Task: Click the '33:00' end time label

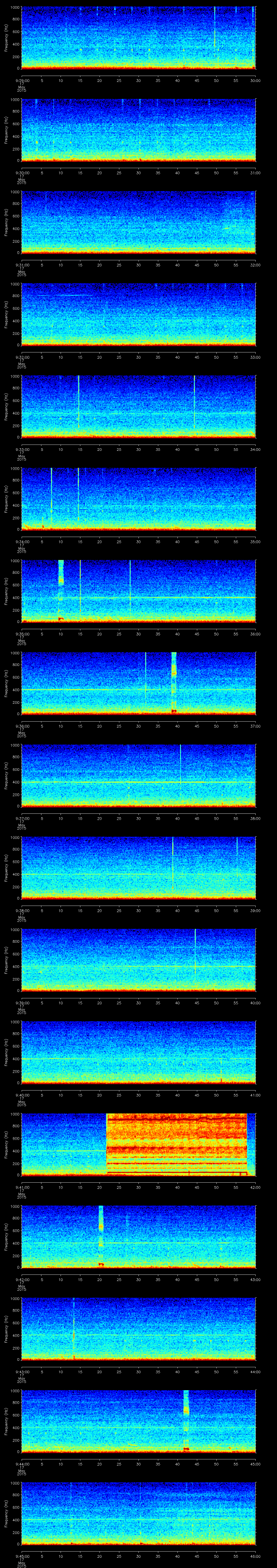Action: [x=256, y=357]
